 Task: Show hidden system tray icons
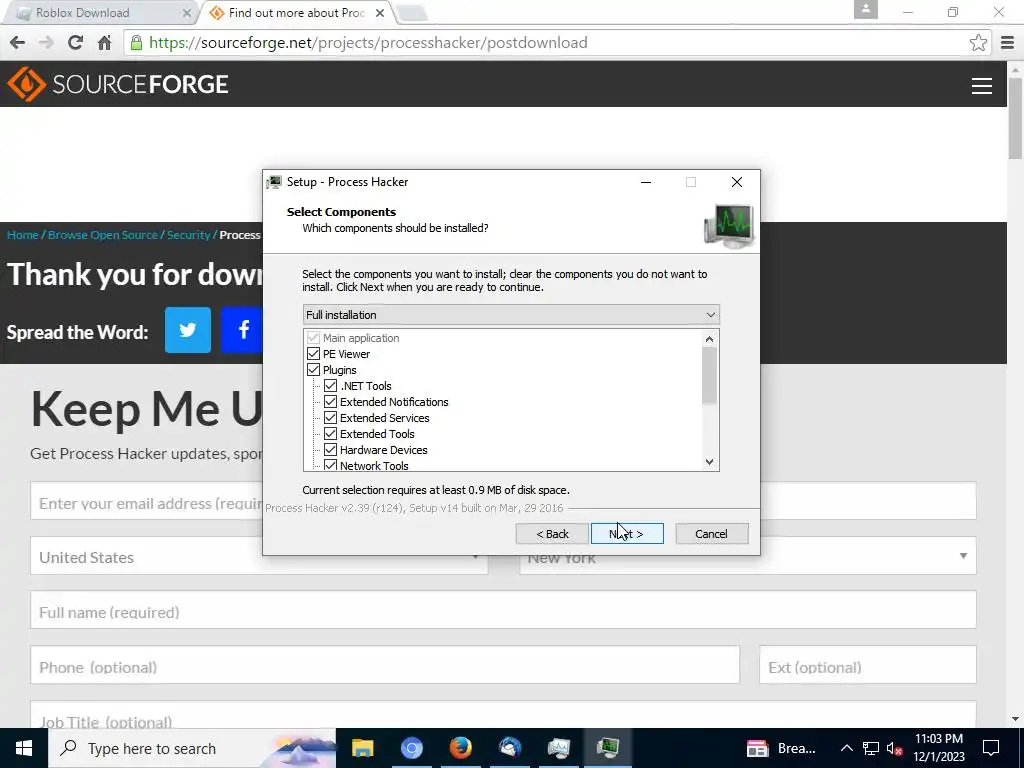846,748
